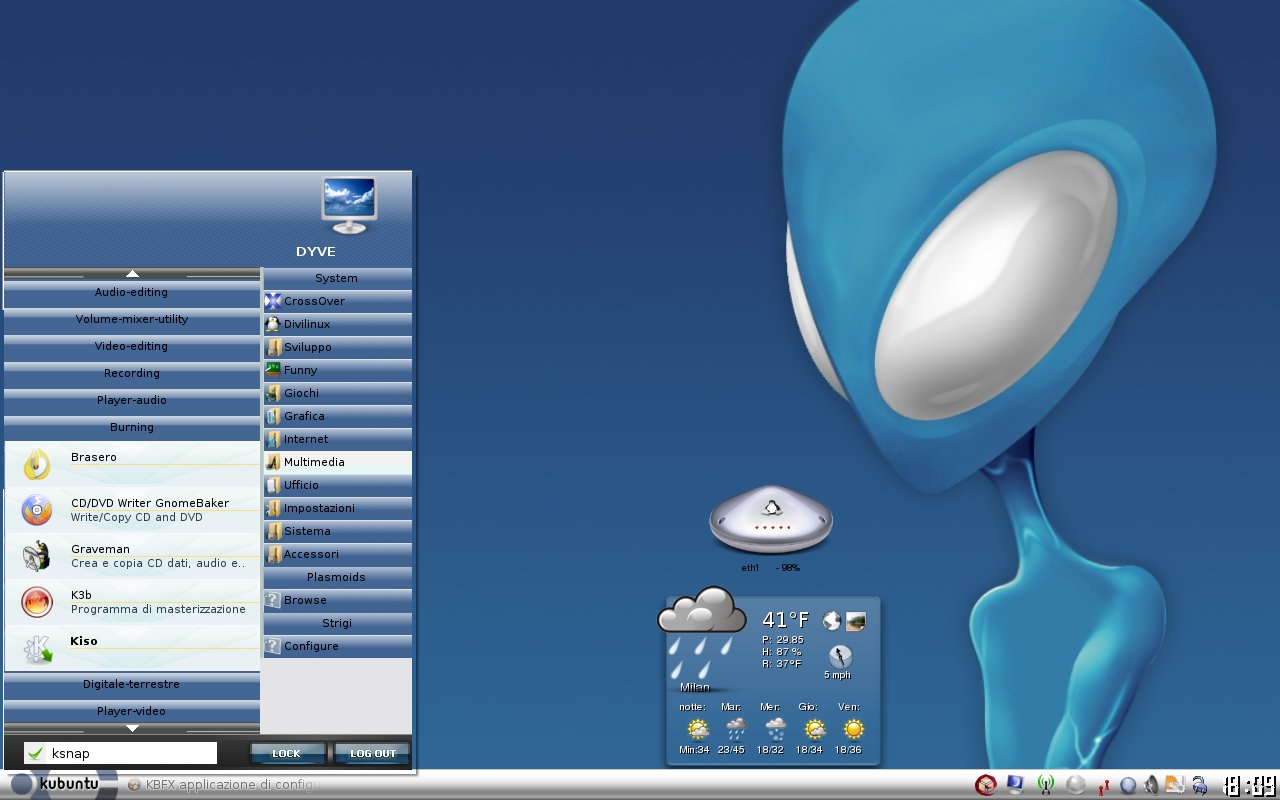Click the kubuntu start button
The image size is (1280, 800).
point(58,784)
